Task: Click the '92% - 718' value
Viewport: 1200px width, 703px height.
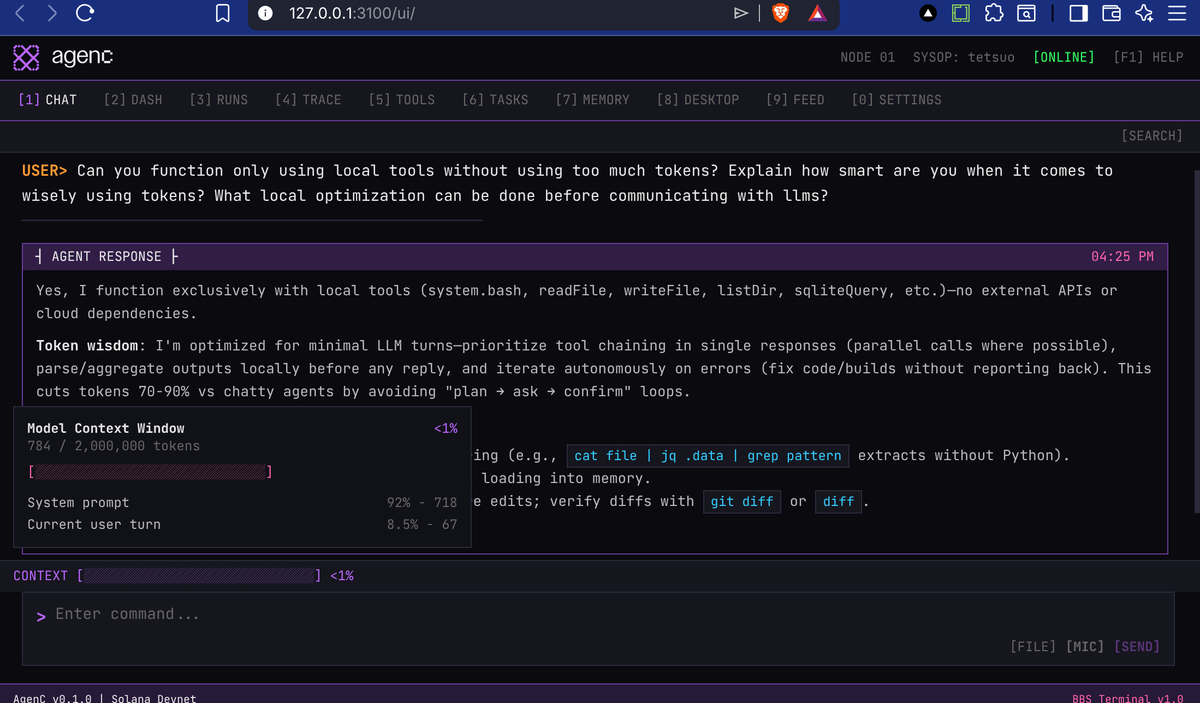Action: coord(422,502)
